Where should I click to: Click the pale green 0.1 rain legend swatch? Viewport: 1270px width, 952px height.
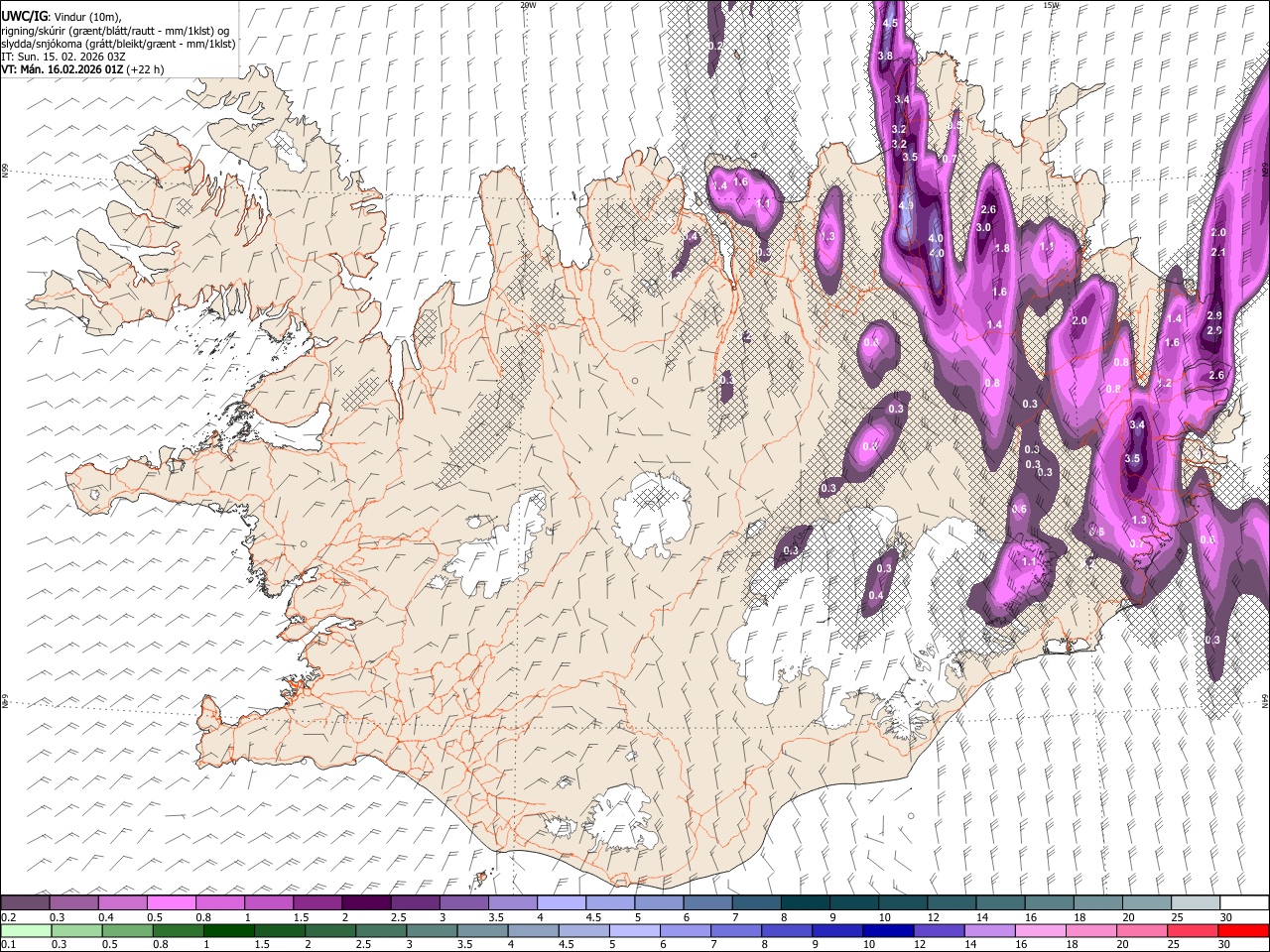tap(26, 930)
